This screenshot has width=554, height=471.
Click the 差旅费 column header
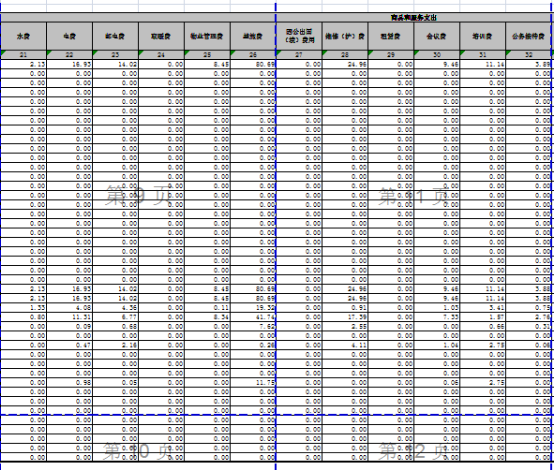[x=253, y=36]
